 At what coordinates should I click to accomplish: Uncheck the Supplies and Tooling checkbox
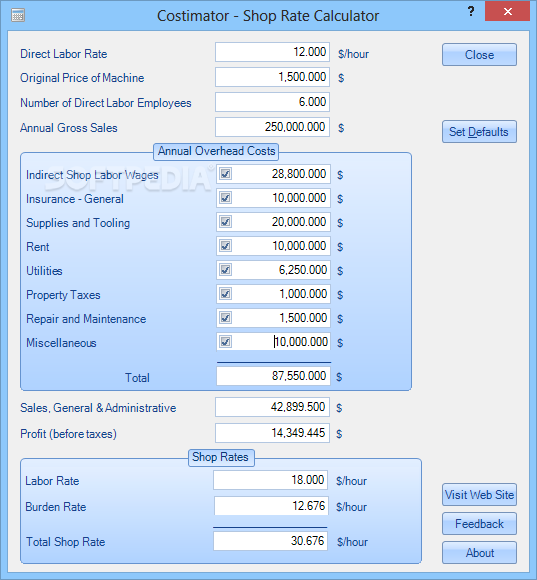225,222
